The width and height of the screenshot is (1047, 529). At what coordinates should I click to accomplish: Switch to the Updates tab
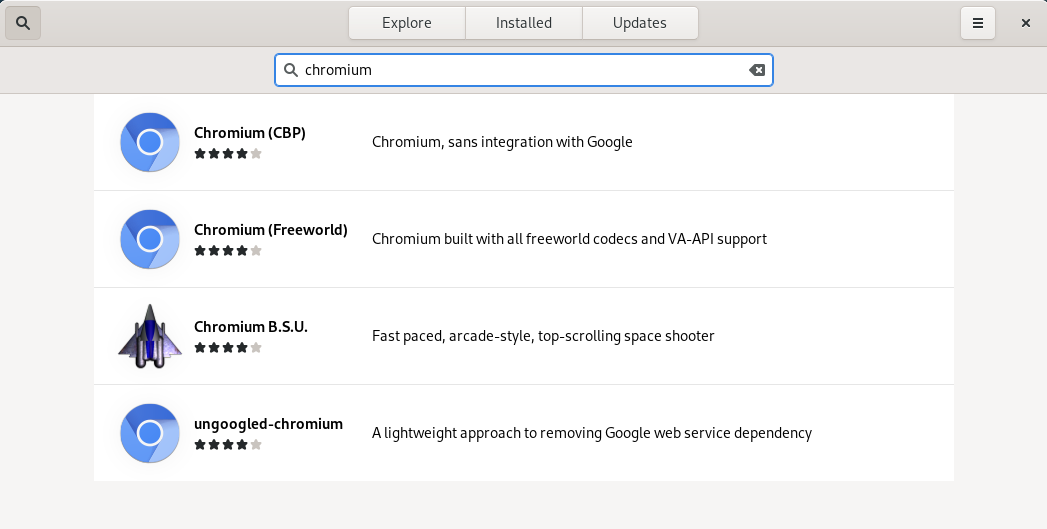[640, 23]
